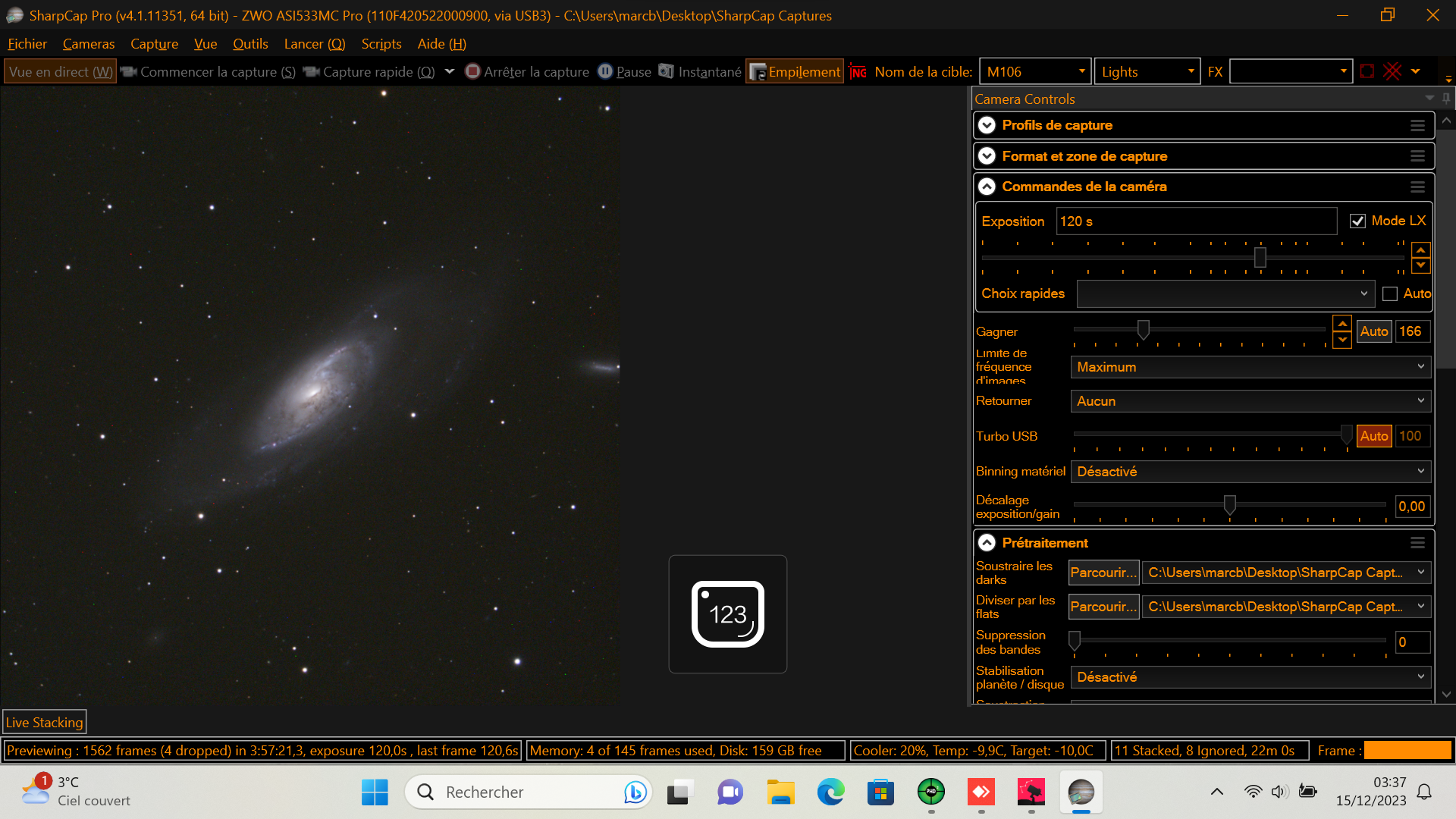1456x819 pixels.
Task: Collapse Commandes de la caméra section
Action: tap(987, 187)
